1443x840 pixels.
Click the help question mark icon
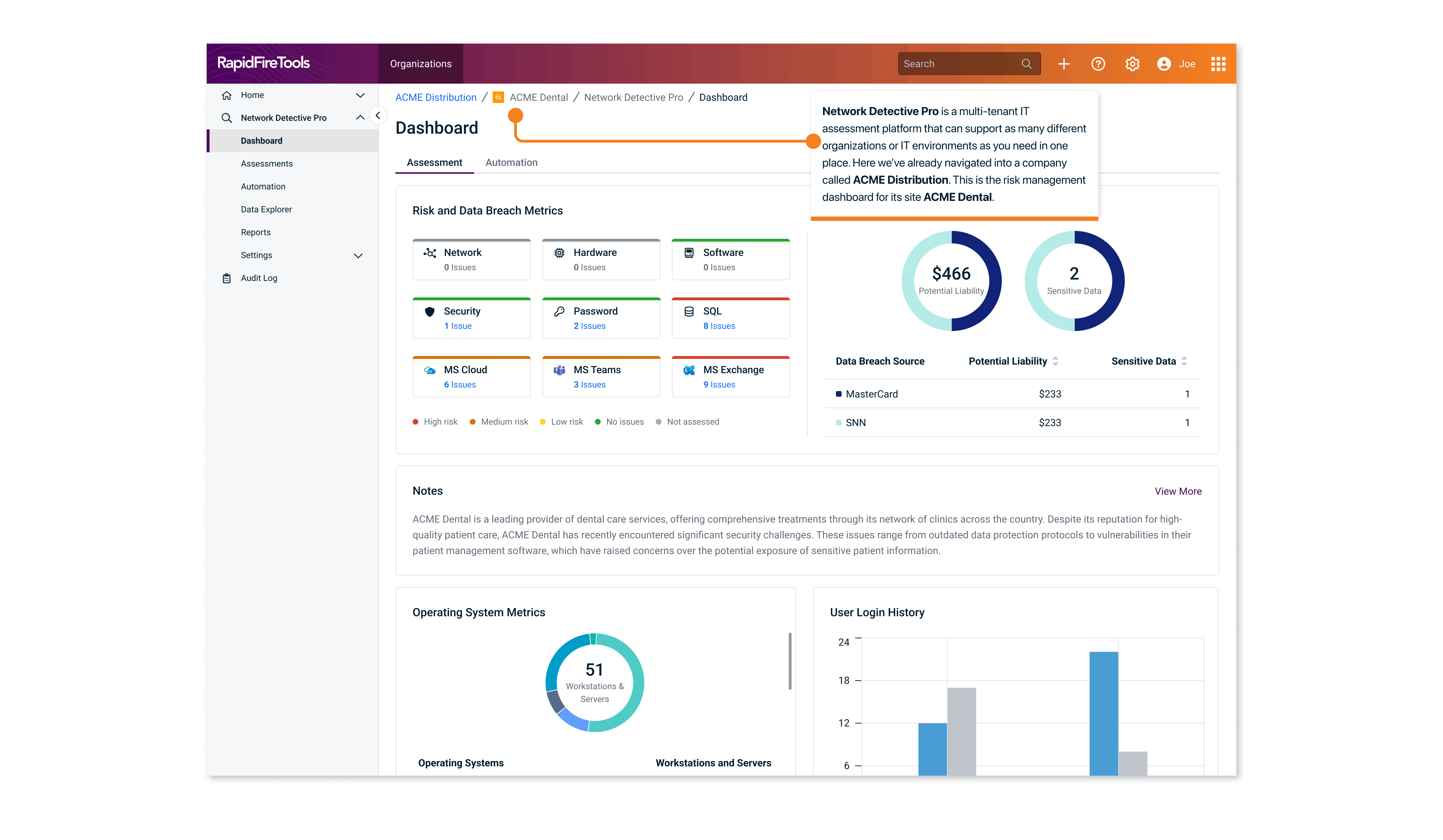click(x=1098, y=64)
